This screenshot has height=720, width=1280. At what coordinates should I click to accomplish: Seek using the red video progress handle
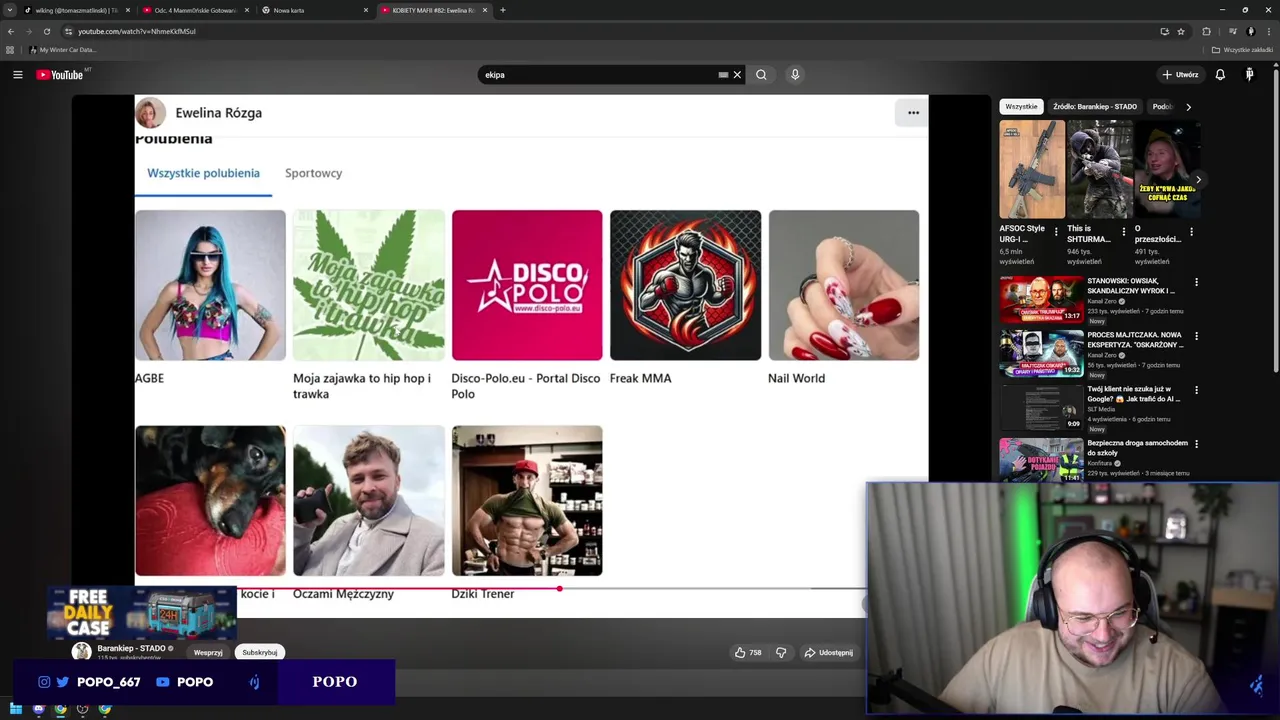[x=559, y=588]
